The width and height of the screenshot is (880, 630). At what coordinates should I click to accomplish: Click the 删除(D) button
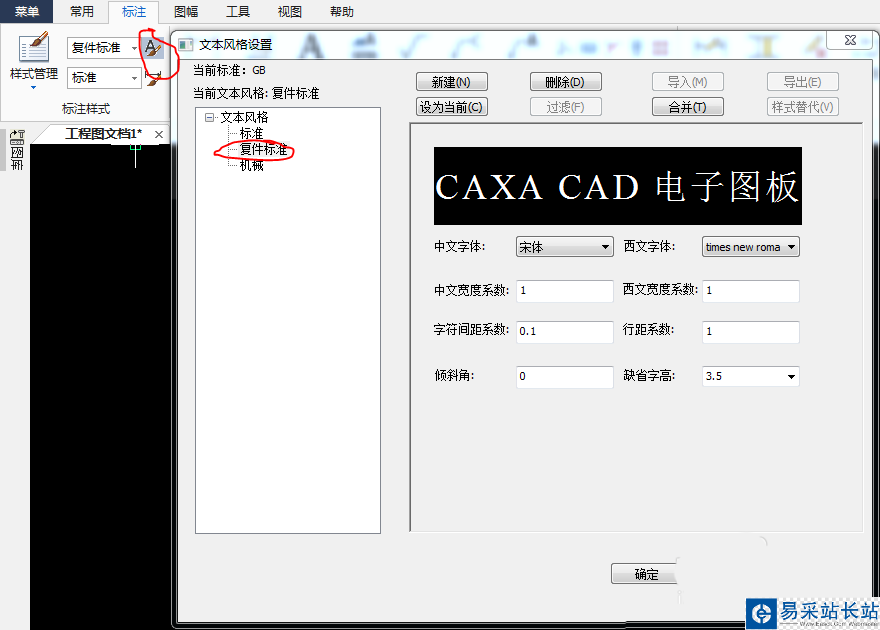tap(565, 82)
